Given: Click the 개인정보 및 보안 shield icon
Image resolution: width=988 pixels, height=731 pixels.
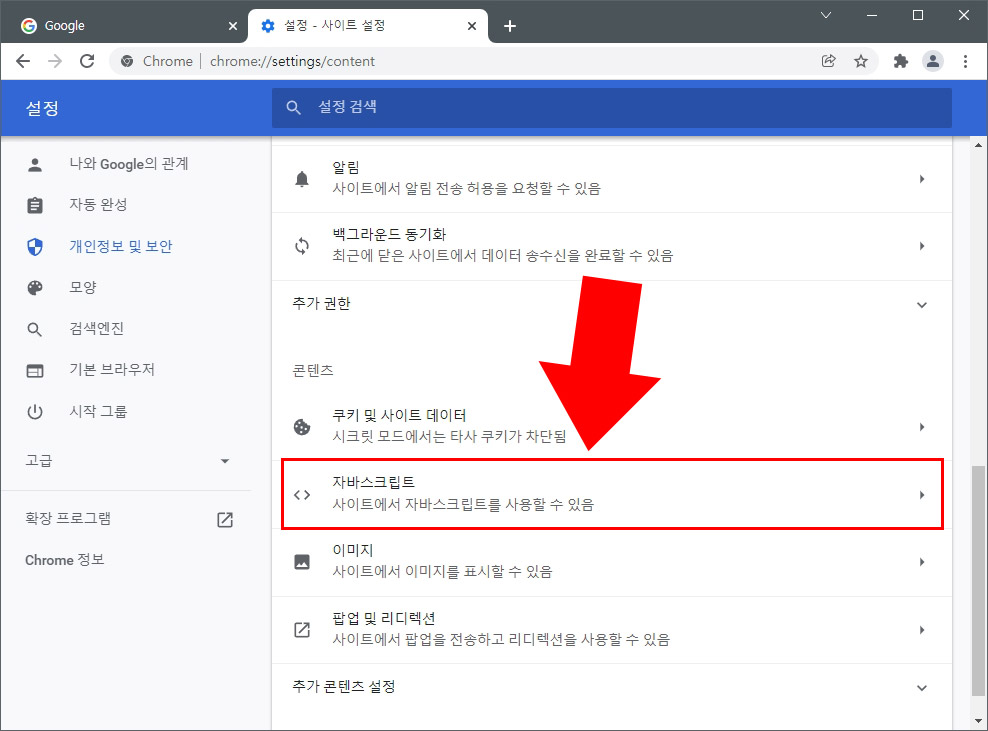Looking at the screenshot, I should [35, 246].
